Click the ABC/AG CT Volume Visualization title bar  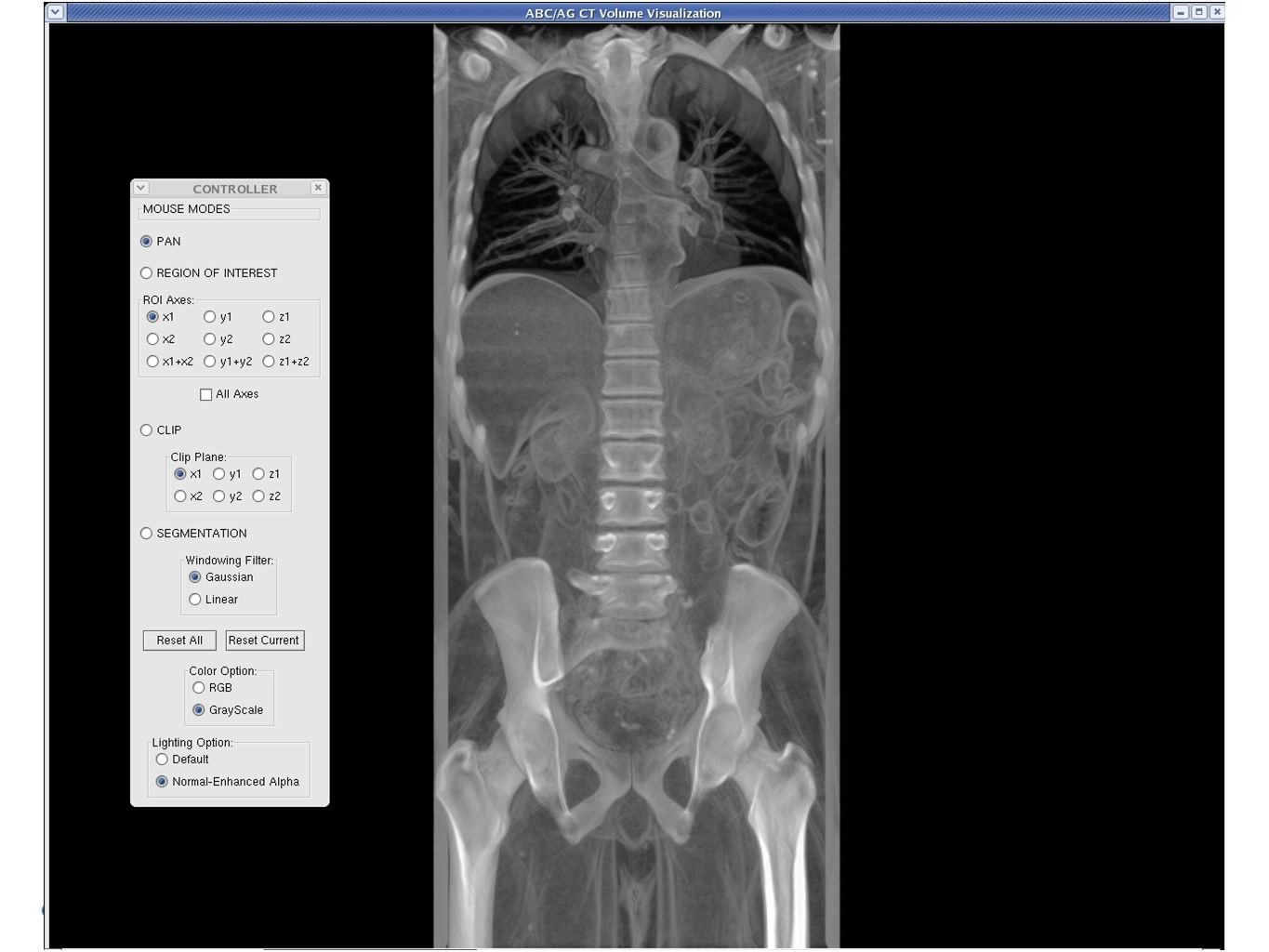[x=623, y=13]
